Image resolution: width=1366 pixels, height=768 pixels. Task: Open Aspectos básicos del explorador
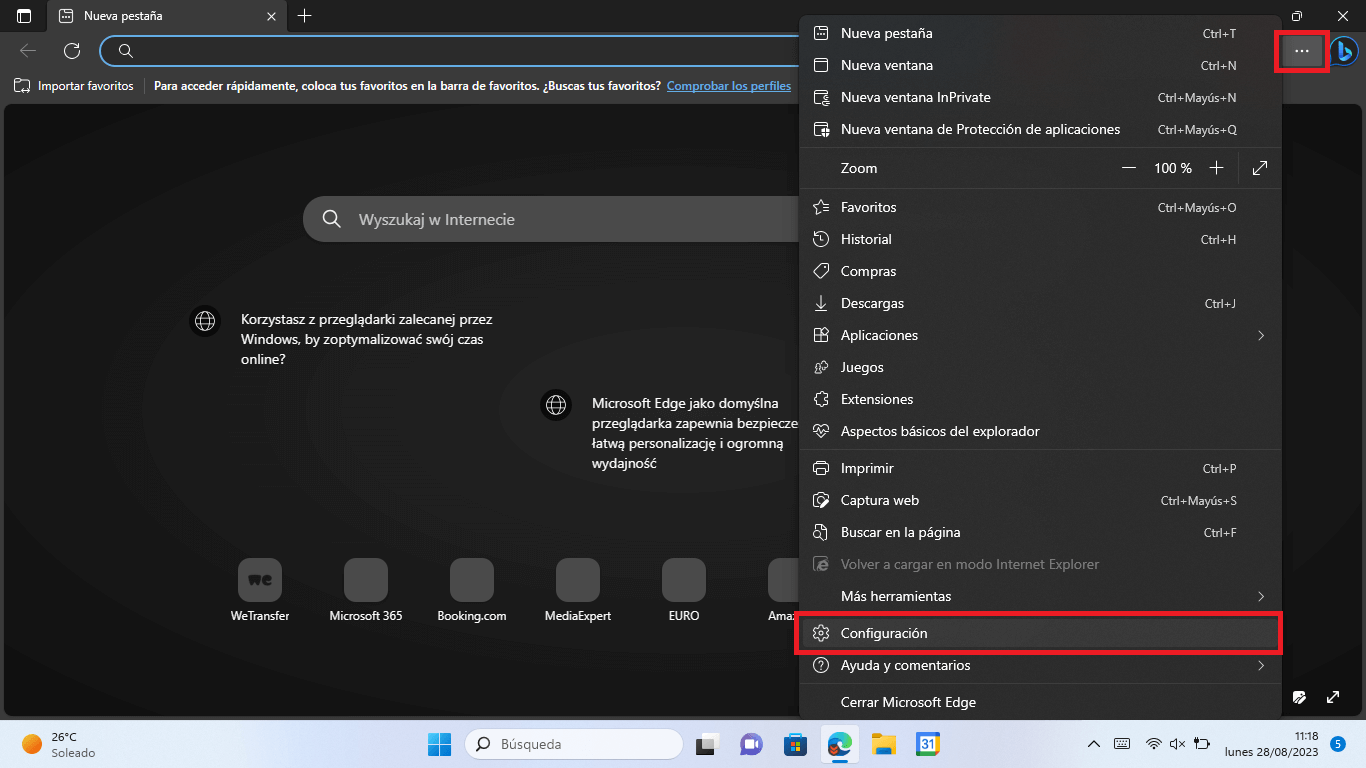pyautogui.click(x=1040, y=431)
